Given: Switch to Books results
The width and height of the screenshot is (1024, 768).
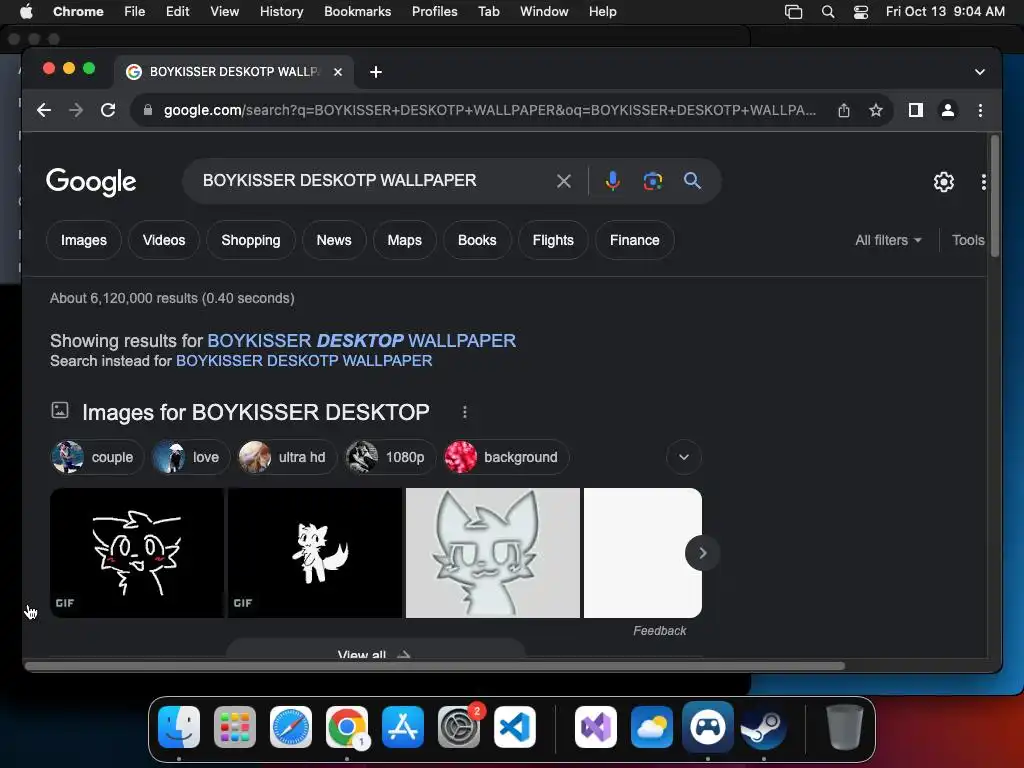Looking at the screenshot, I should point(477,240).
